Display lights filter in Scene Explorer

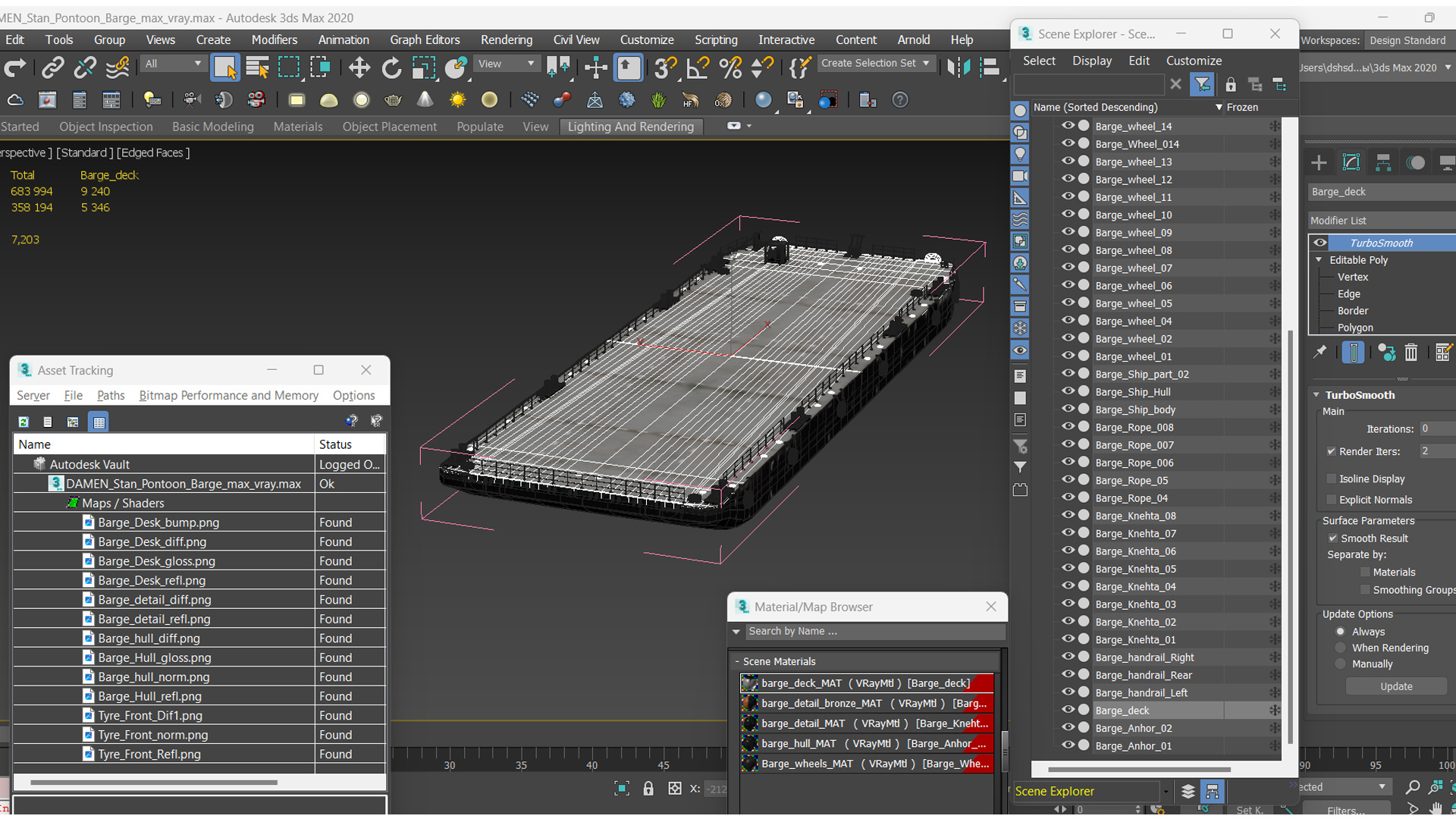(x=1020, y=154)
